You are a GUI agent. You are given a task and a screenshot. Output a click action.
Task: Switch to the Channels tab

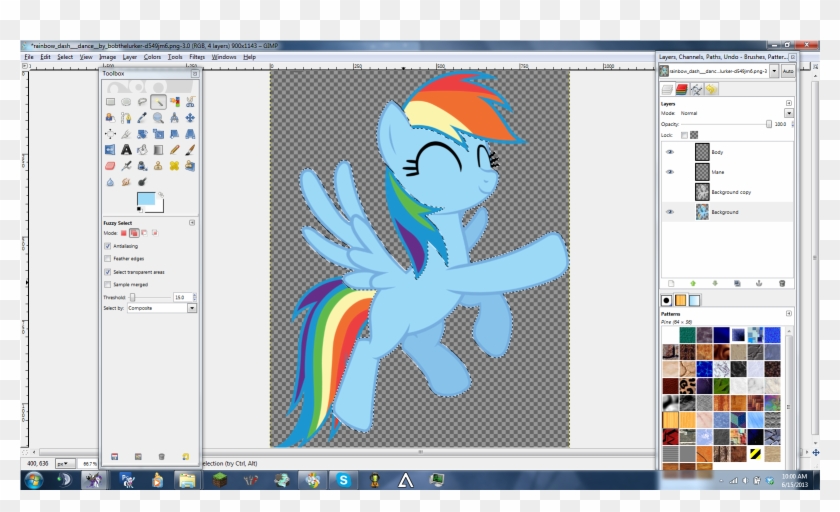pyautogui.click(x=681, y=89)
